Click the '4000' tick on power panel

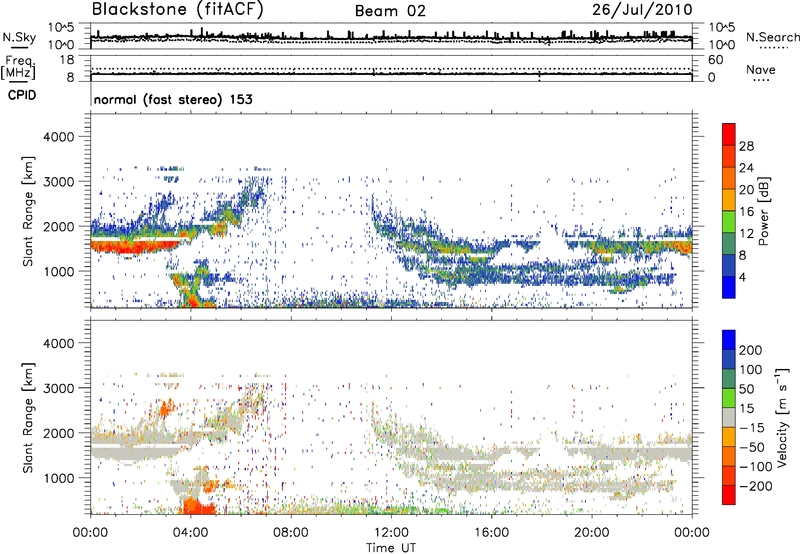[58, 137]
